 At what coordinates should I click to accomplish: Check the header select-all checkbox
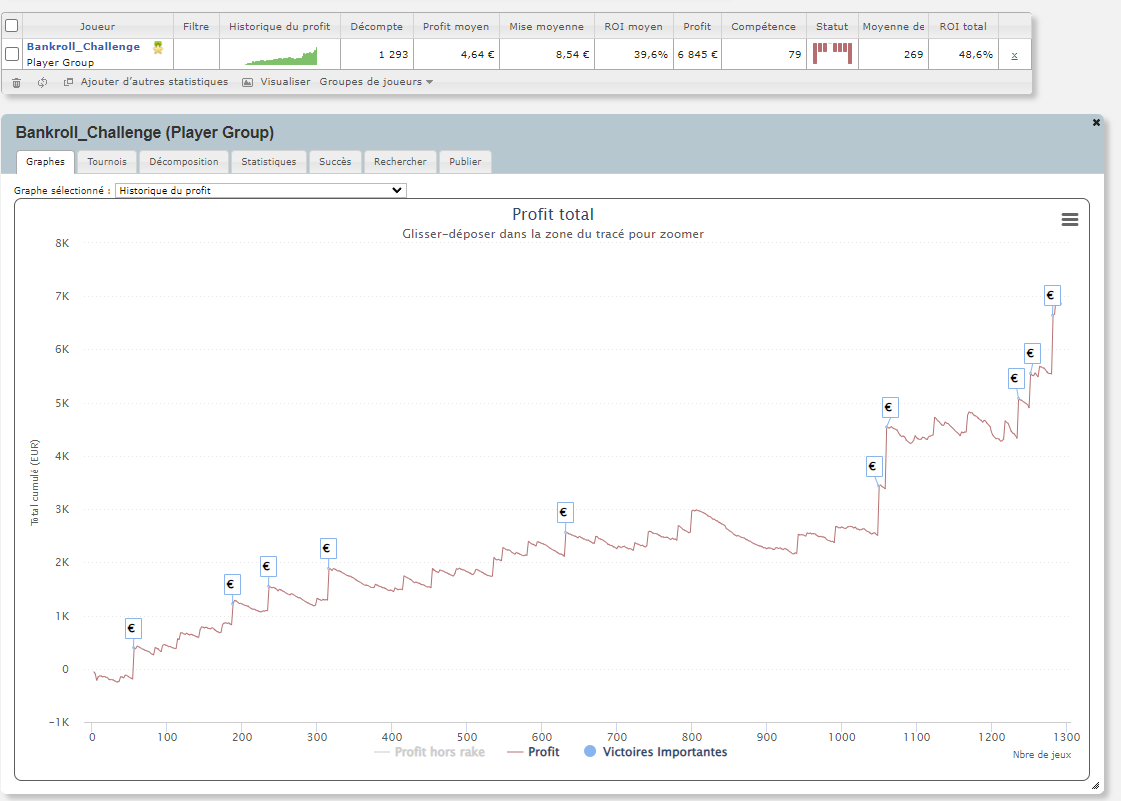click(11, 26)
